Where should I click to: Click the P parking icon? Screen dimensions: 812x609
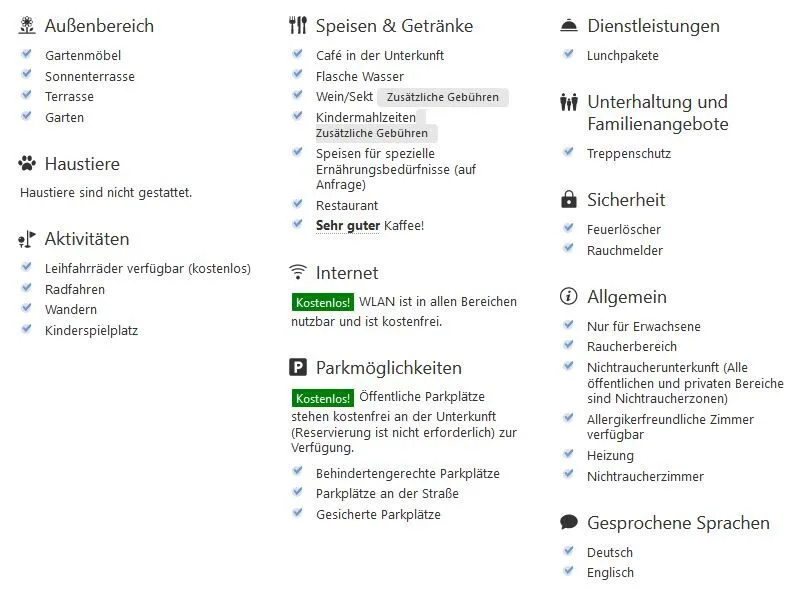298,367
